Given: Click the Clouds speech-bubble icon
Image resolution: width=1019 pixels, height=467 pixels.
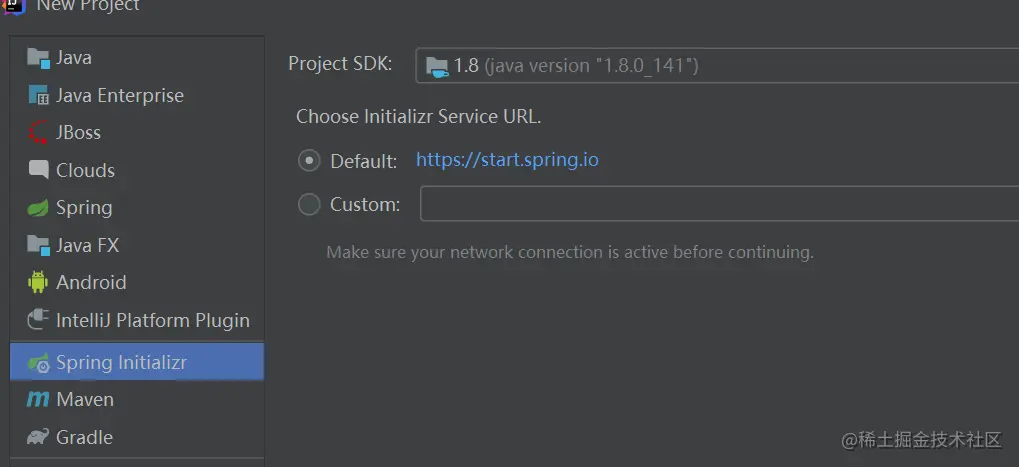Looking at the screenshot, I should tap(38, 170).
